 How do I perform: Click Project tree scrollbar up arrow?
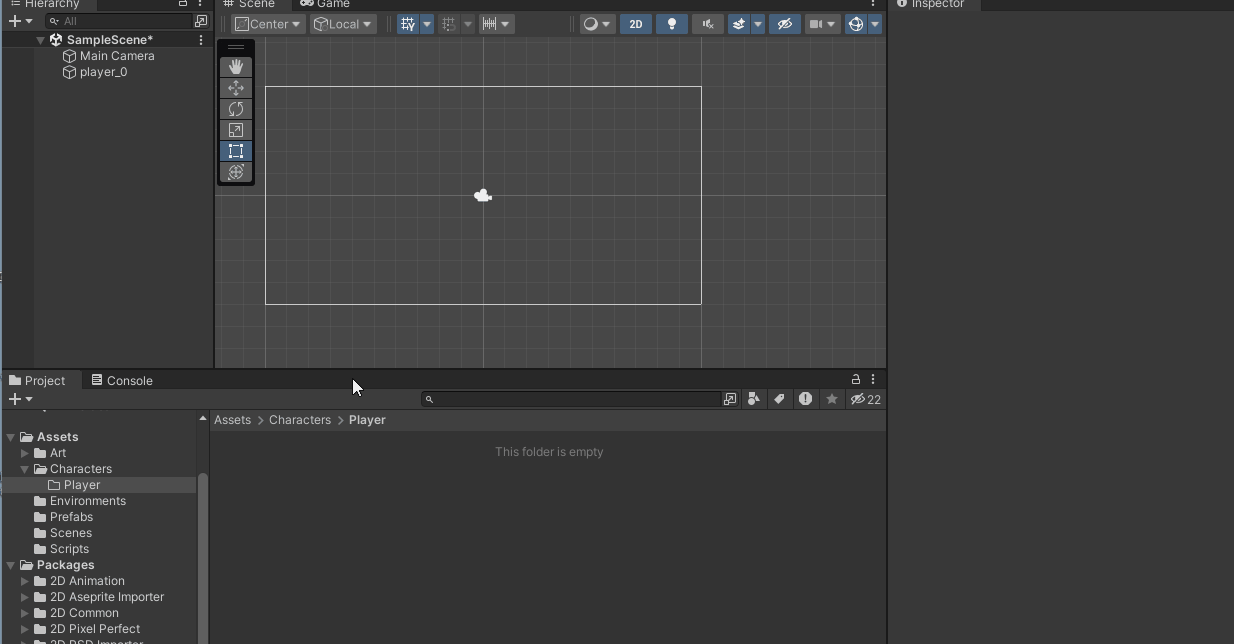pyautogui.click(x=203, y=418)
